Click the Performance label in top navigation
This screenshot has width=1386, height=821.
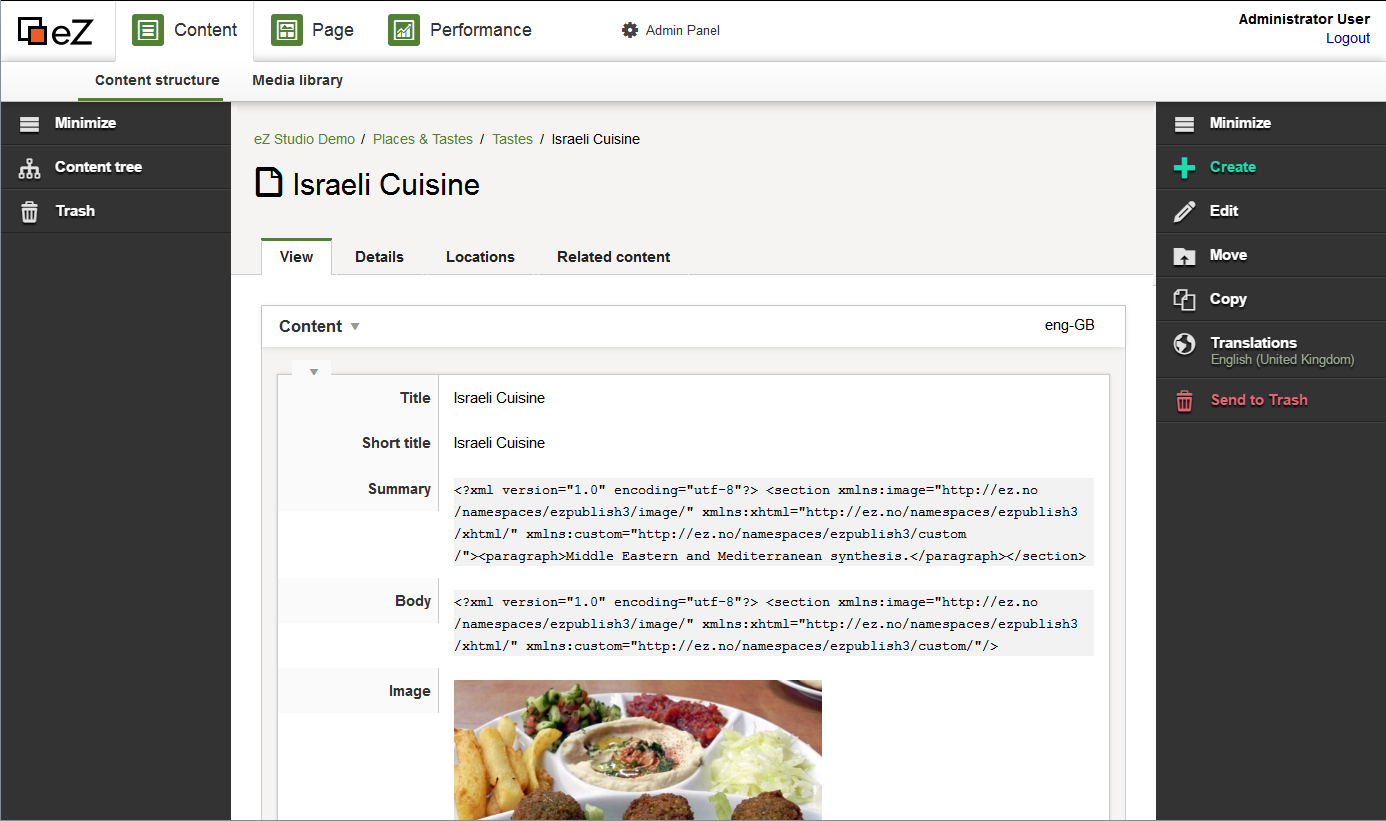481,30
